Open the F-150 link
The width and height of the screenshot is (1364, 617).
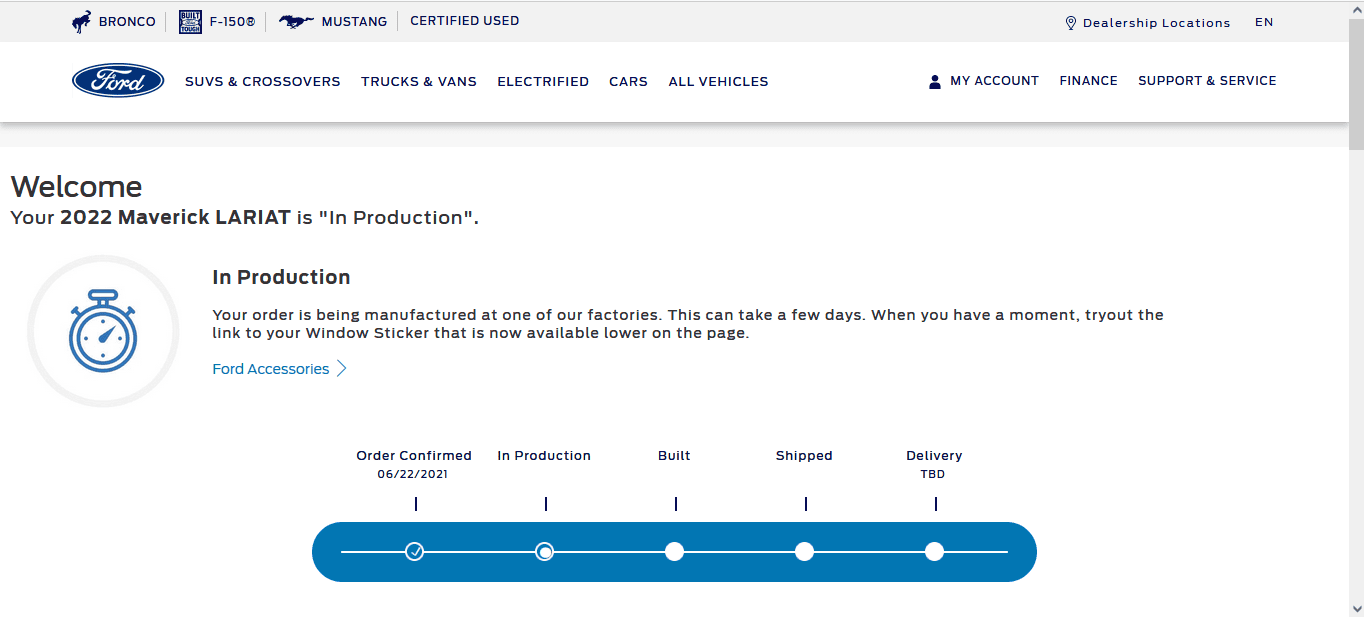[x=232, y=21]
